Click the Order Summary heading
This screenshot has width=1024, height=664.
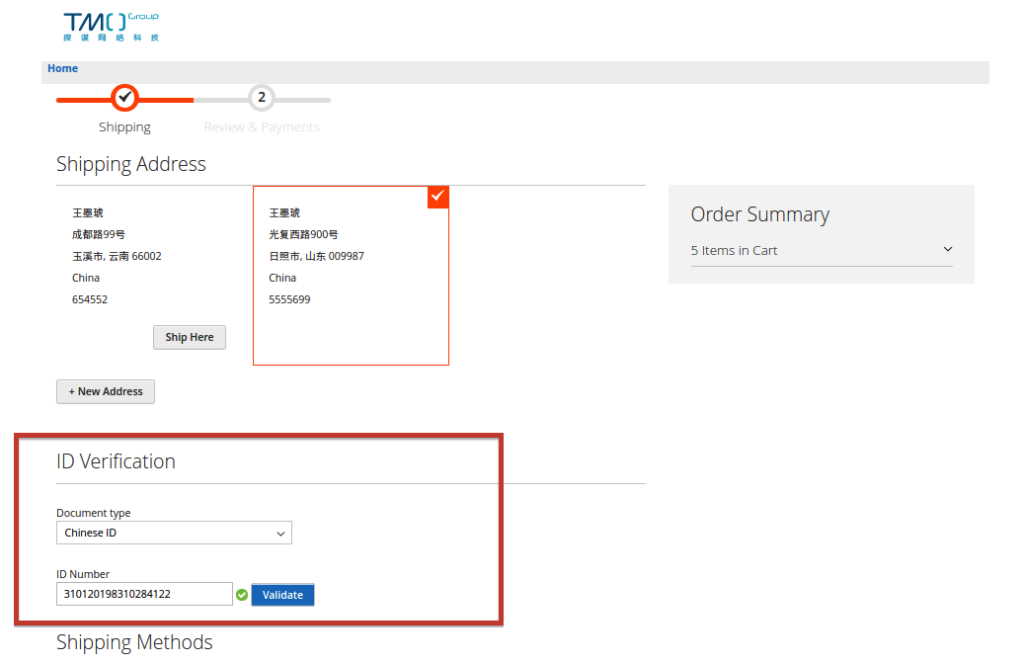click(760, 215)
